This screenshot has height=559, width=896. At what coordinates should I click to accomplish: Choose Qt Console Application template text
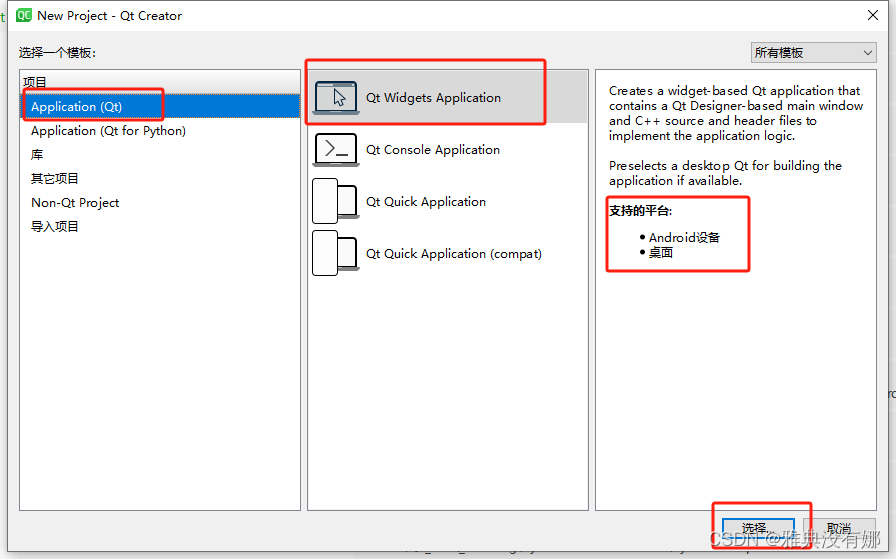(x=433, y=150)
